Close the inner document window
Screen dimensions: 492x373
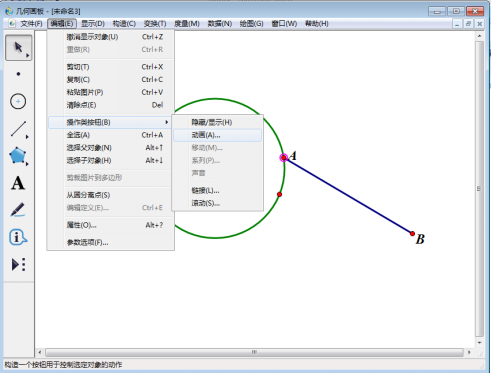click(x=480, y=24)
